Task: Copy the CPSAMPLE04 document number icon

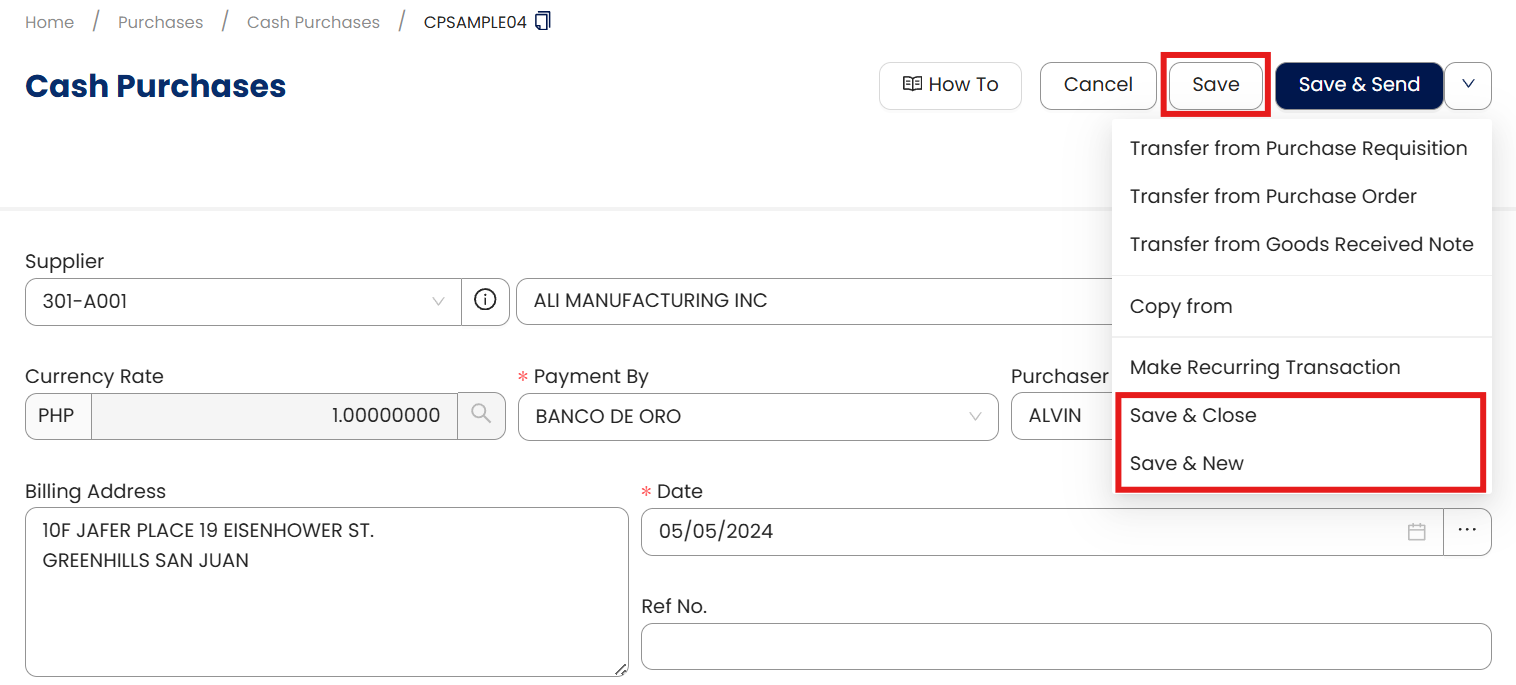Action: 543,21
